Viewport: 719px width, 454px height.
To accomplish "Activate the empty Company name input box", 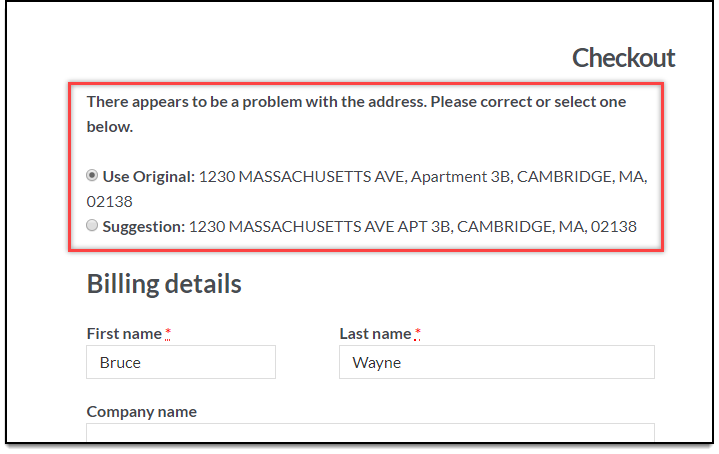I will (x=371, y=432).
